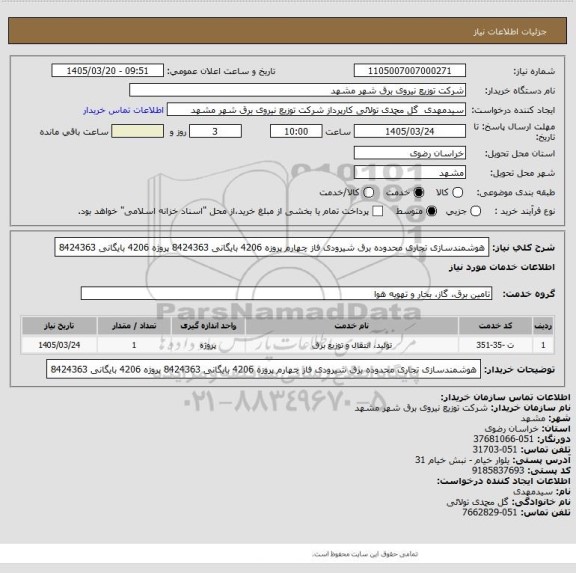Click the request creator name field
576x573 pixels.
point(316,110)
